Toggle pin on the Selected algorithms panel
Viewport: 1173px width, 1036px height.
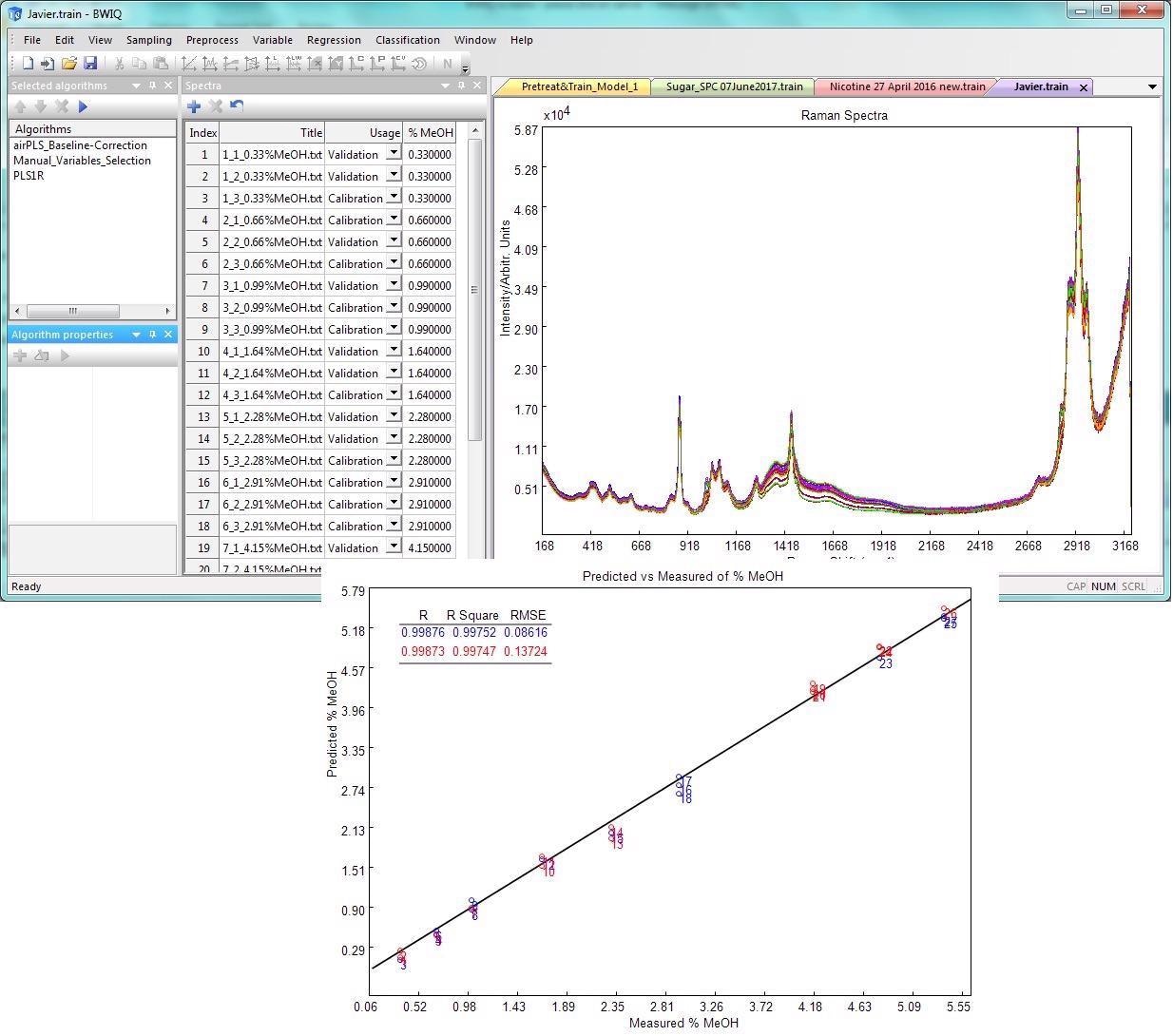[152, 86]
